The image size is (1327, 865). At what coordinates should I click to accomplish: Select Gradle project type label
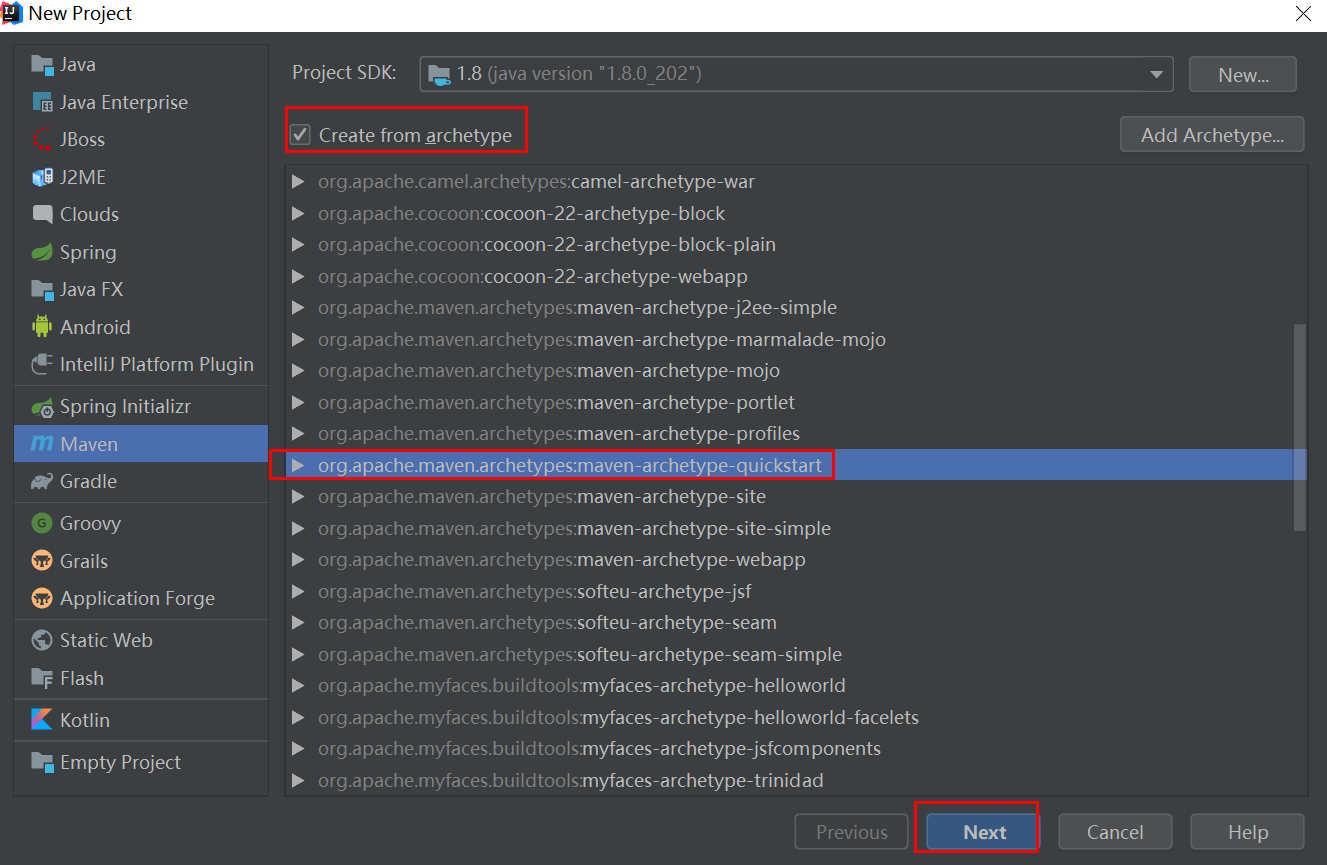(x=88, y=481)
